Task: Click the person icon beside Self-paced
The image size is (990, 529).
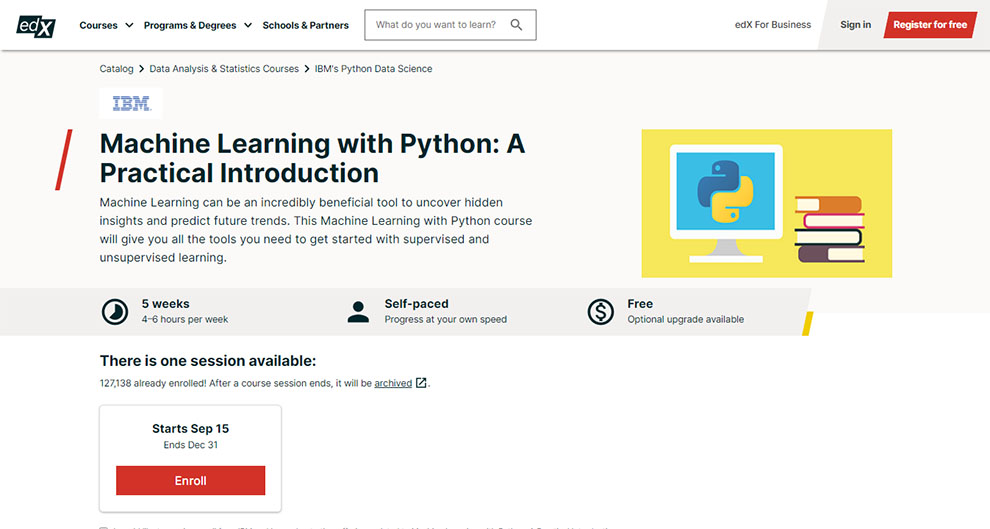Action: coord(358,312)
